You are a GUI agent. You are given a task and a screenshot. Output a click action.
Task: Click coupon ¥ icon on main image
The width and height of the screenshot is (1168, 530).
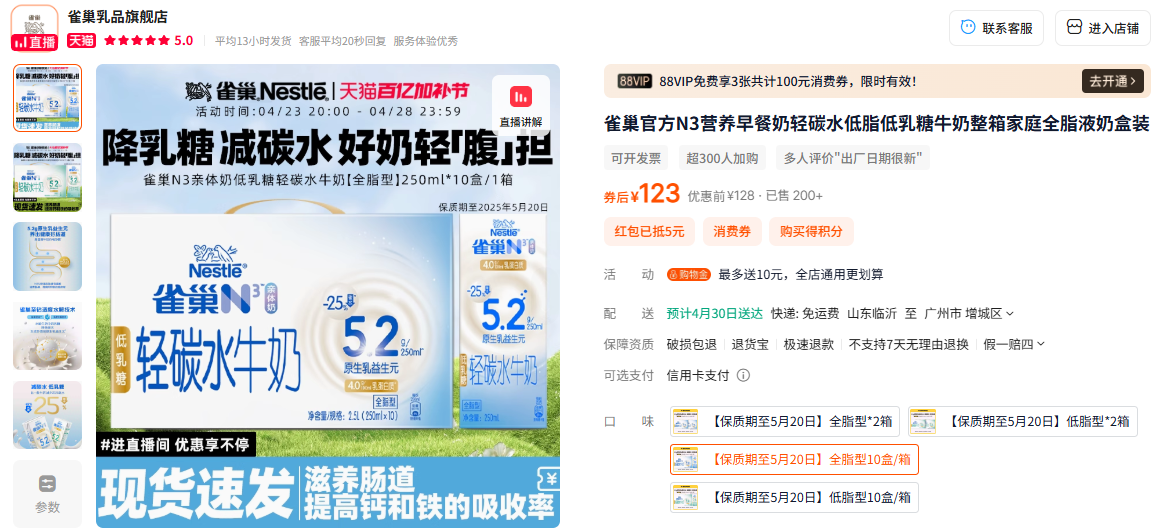pyautogui.click(x=550, y=479)
